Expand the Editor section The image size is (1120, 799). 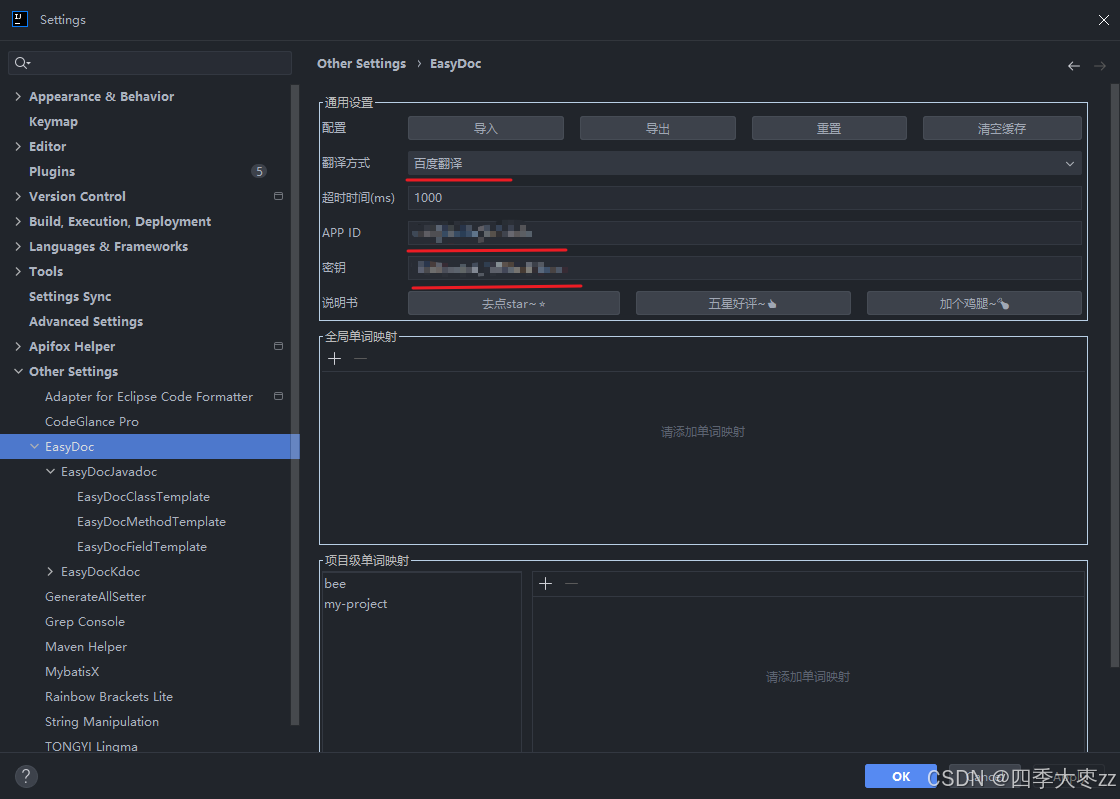coord(18,146)
